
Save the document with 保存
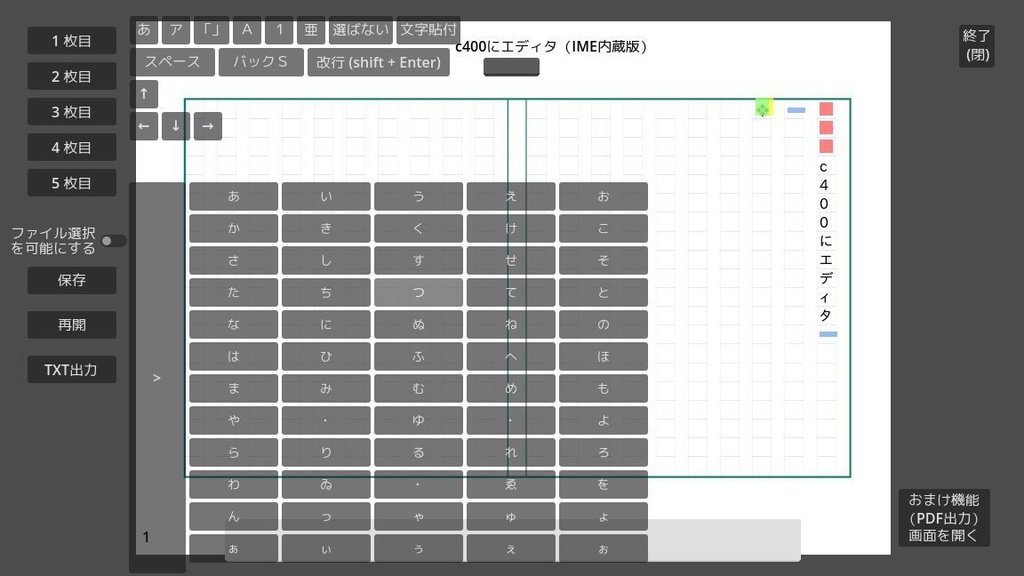point(70,280)
